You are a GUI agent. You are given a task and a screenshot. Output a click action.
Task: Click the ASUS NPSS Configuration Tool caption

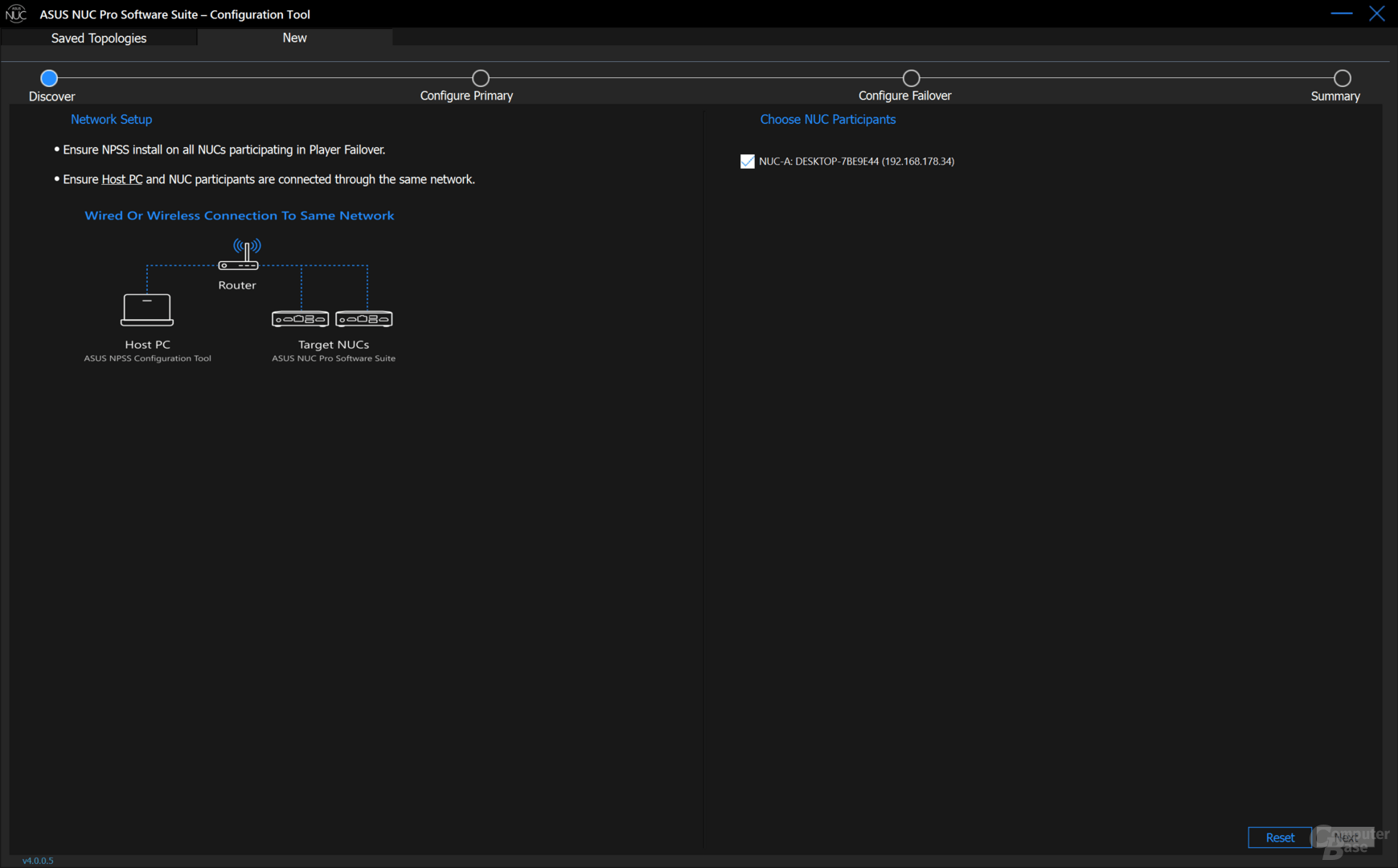(148, 358)
